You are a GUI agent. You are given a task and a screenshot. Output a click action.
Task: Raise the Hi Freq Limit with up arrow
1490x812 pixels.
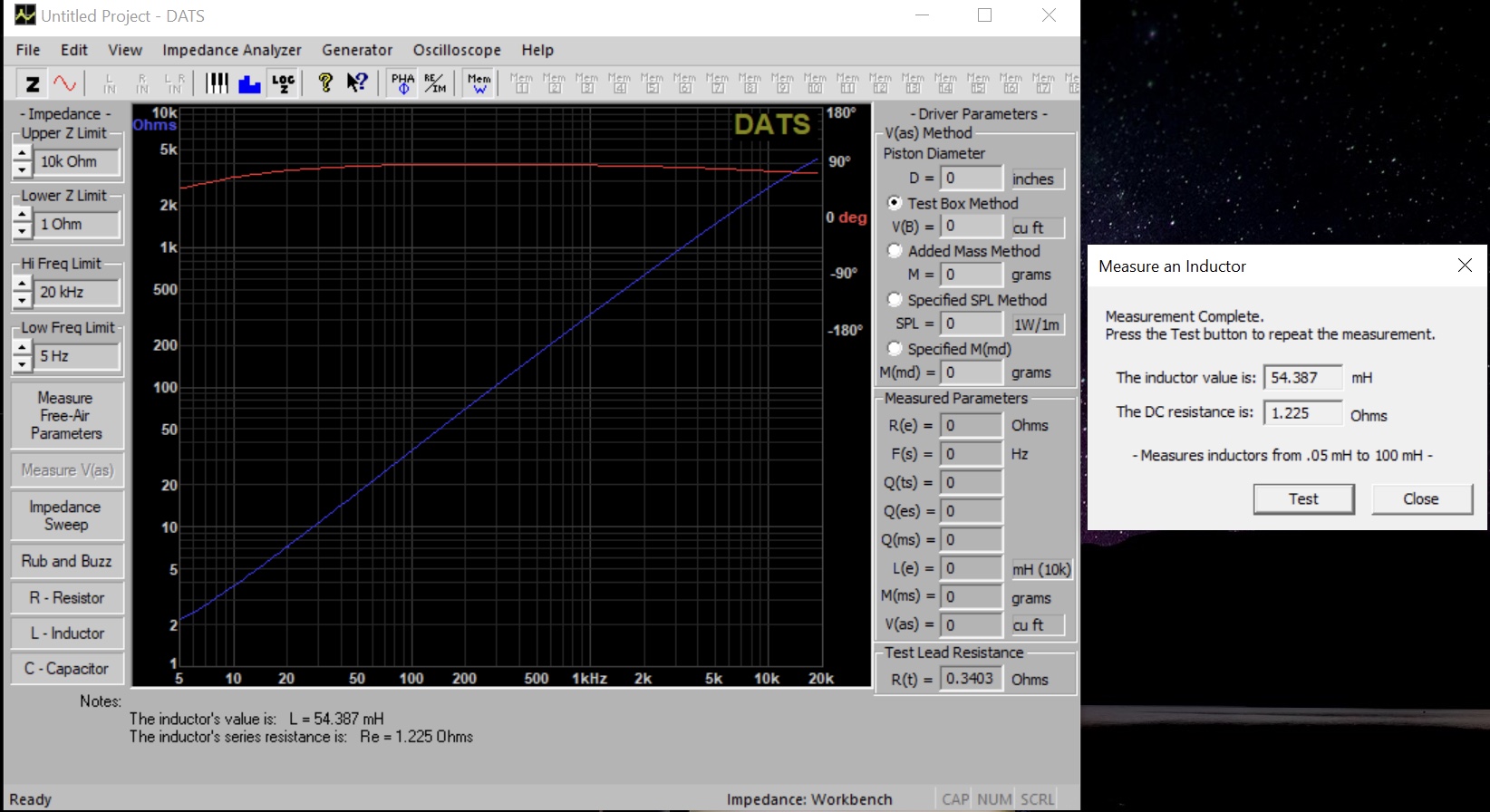coord(22,284)
